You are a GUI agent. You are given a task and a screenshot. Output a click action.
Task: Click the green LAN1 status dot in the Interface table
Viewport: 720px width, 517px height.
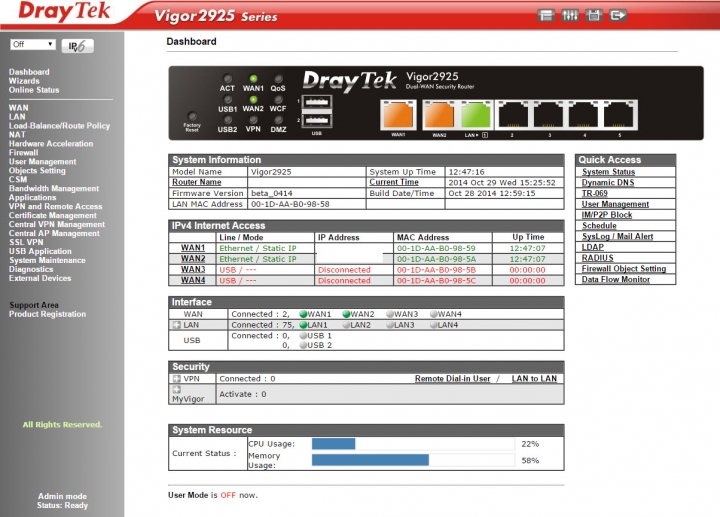pos(303,325)
